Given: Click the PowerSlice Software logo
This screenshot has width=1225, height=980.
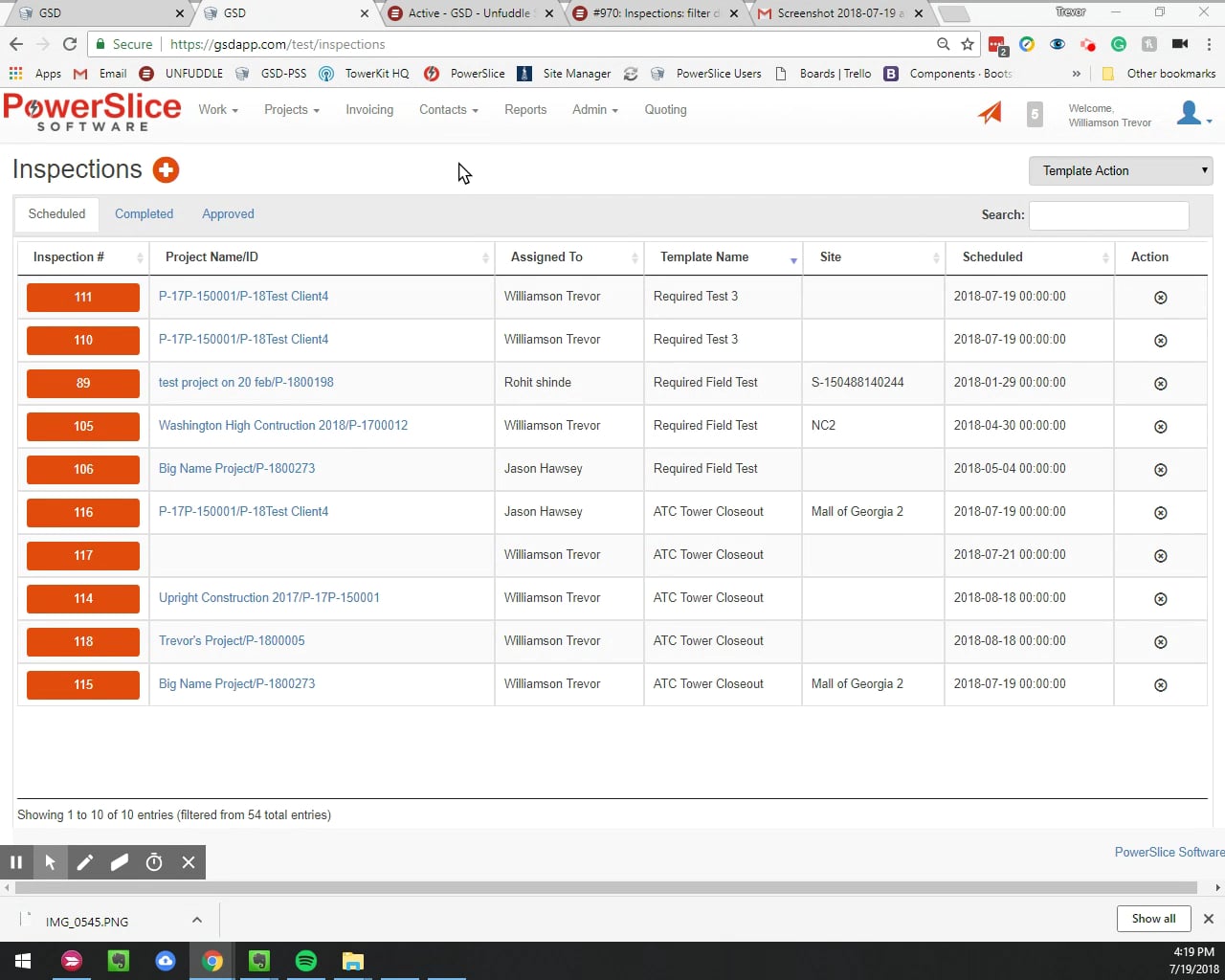Looking at the screenshot, I should click(x=92, y=112).
